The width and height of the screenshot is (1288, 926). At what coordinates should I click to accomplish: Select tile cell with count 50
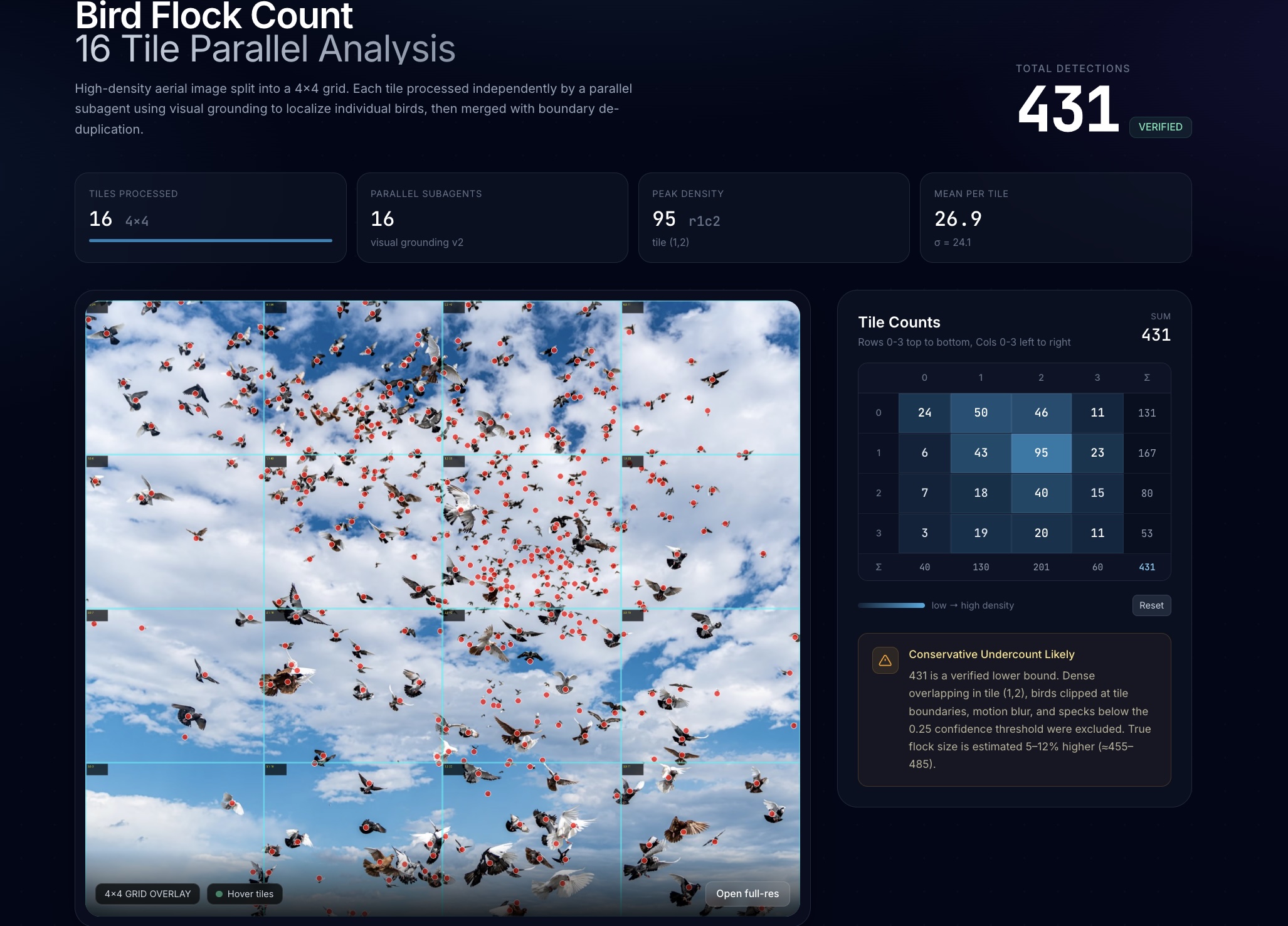[x=981, y=412]
